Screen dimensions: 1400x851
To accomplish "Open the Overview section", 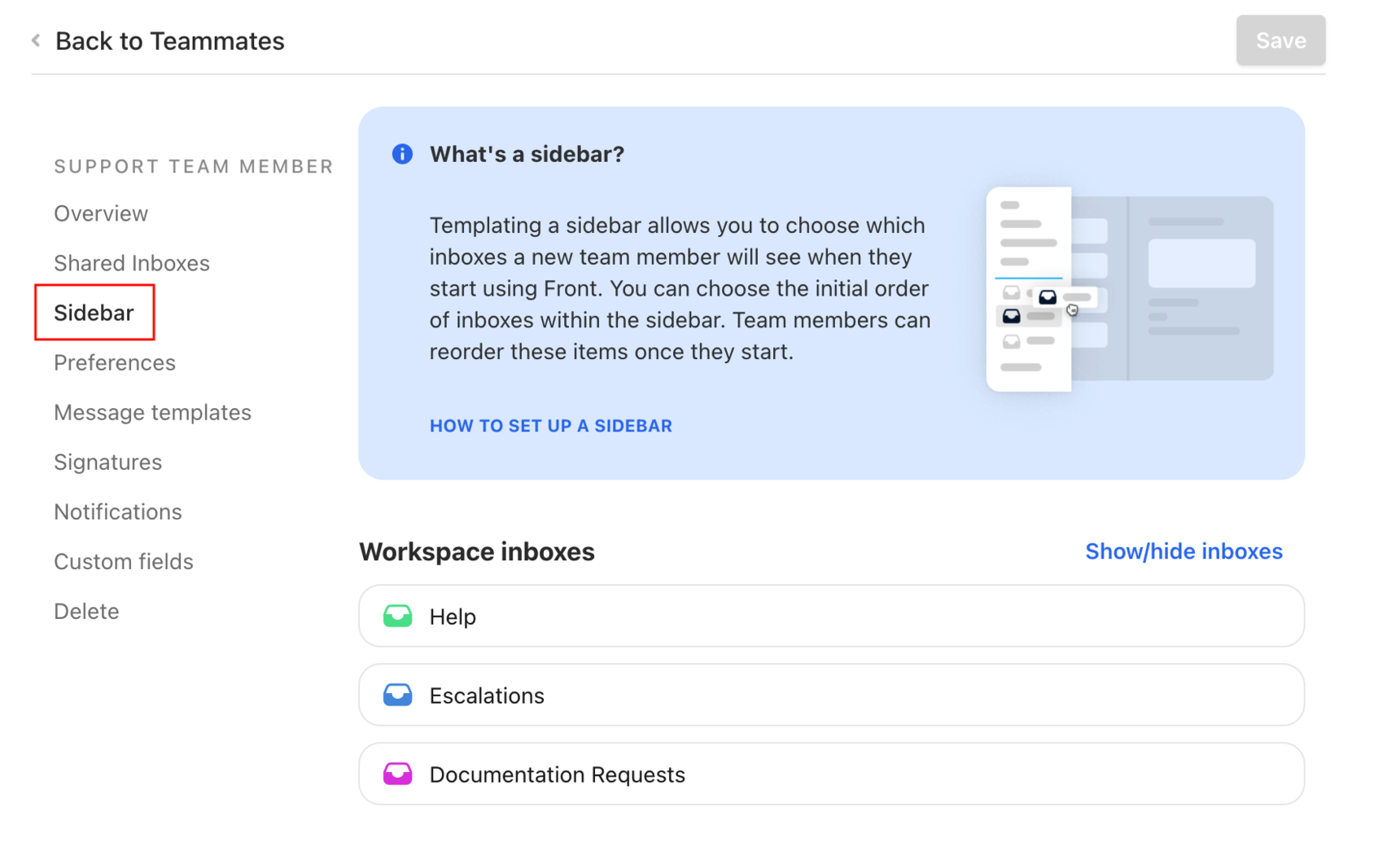I will [x=101, y=213].
